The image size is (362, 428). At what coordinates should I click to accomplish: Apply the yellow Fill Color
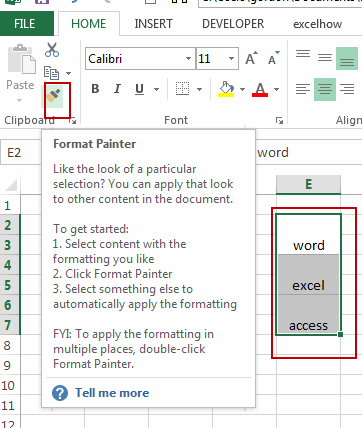tap(226, 89)
